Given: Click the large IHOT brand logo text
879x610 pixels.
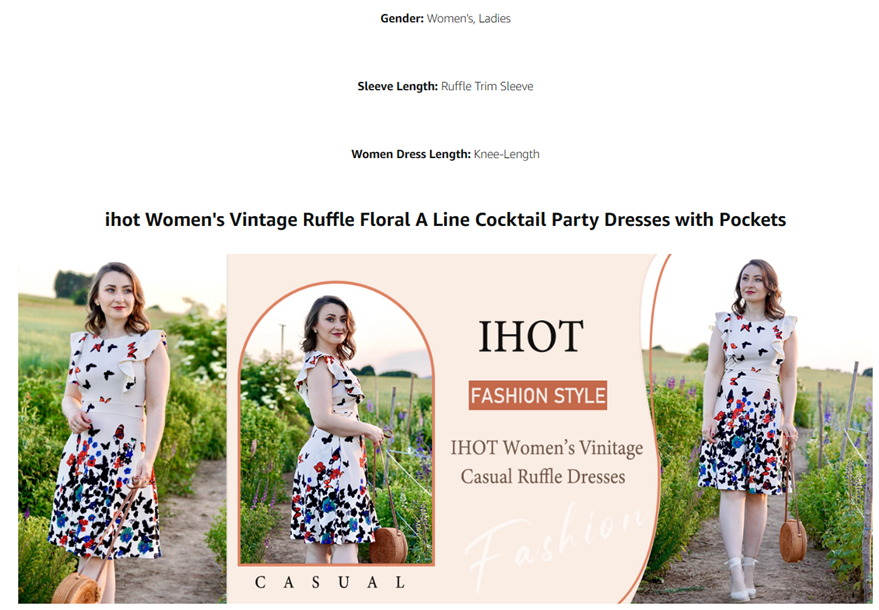Looking at the screenshot, I should coord(531,336).
